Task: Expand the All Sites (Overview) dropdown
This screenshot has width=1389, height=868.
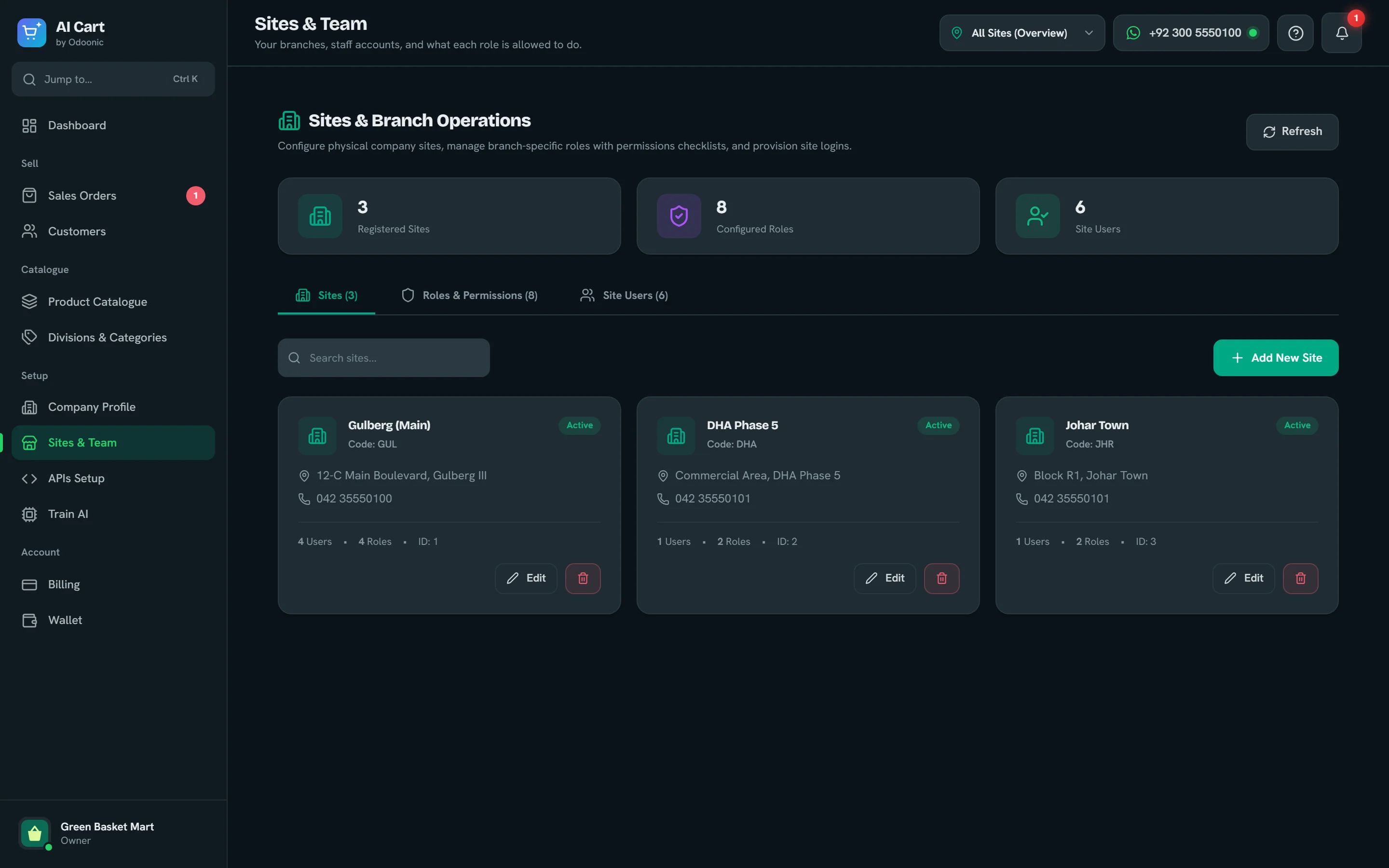Action: tap(1021, 33)
